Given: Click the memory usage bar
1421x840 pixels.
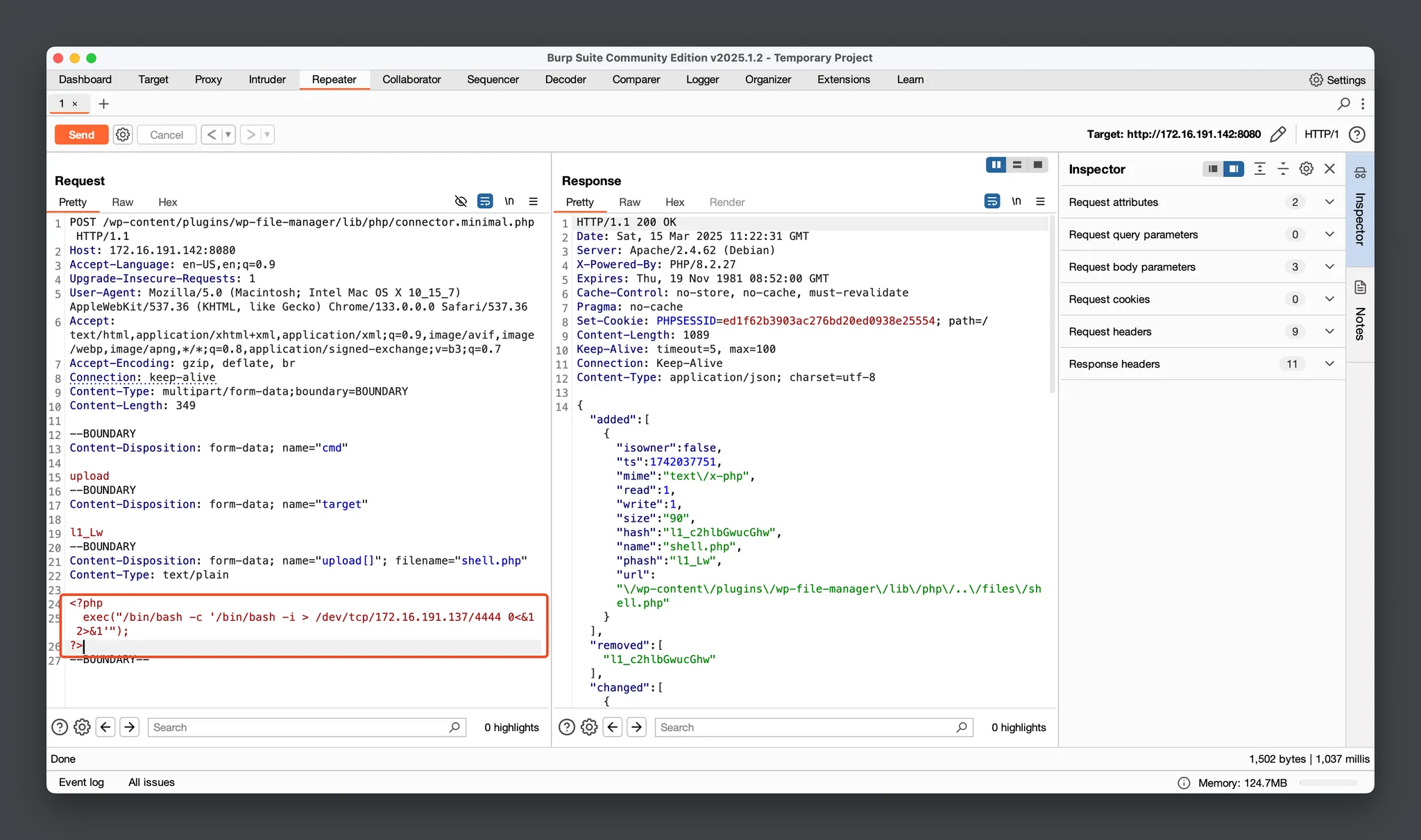Looking at the screenshot, I should point(1328,783).
